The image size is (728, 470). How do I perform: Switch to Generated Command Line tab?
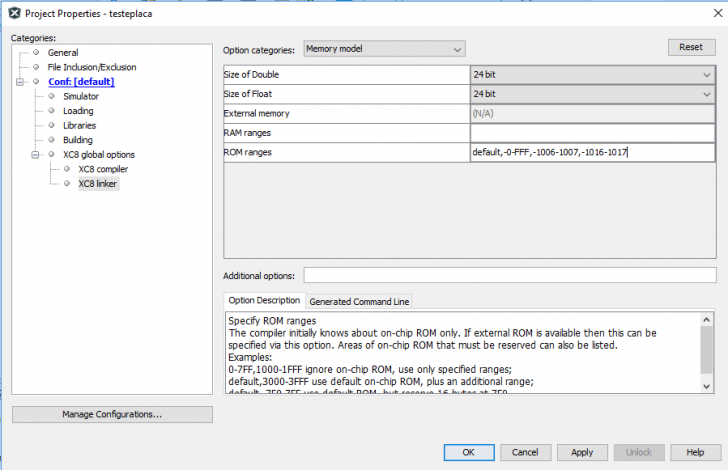tap(359, 301)
